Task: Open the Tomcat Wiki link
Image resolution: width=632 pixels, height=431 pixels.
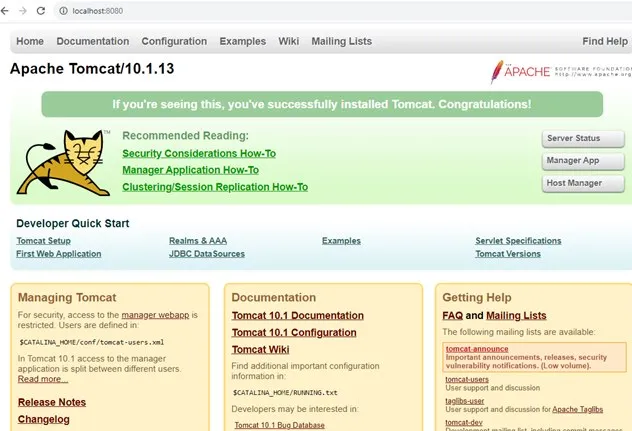Action: (260, 350)
